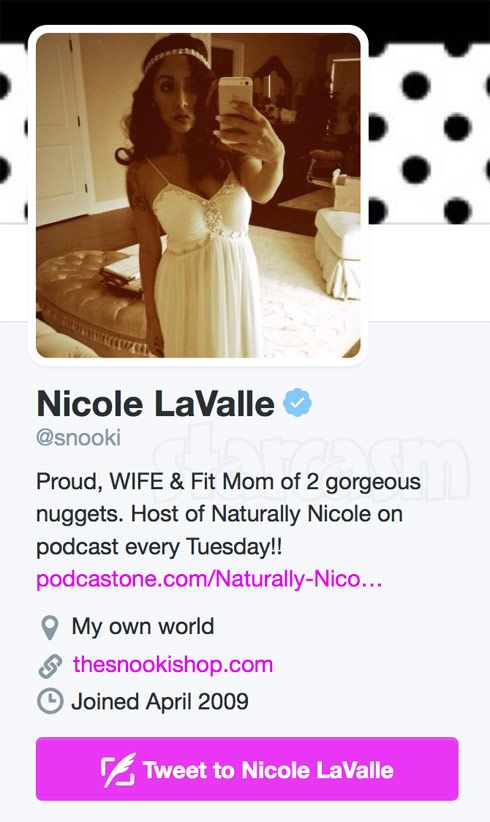Click the Tweet to Nicole LaValle button

tap(247, 769)
